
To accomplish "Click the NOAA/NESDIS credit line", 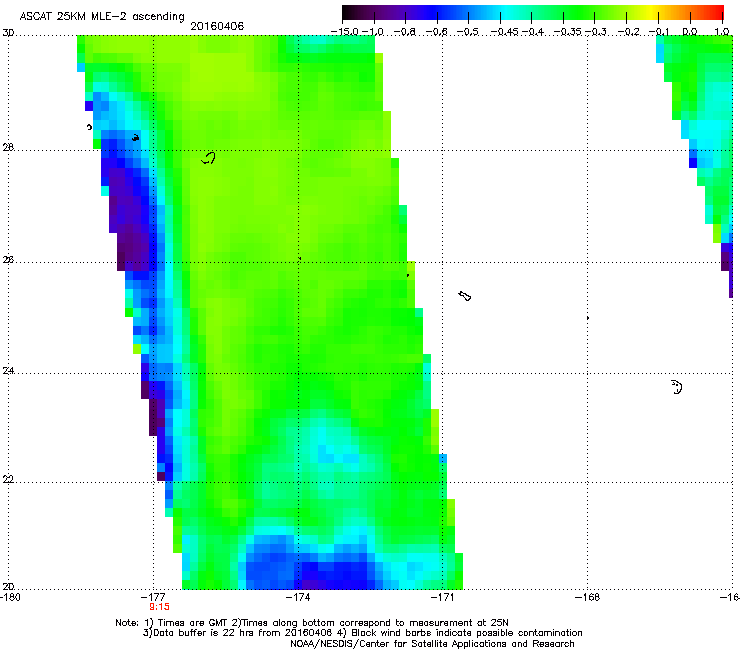I will click(x=432, y=644).
